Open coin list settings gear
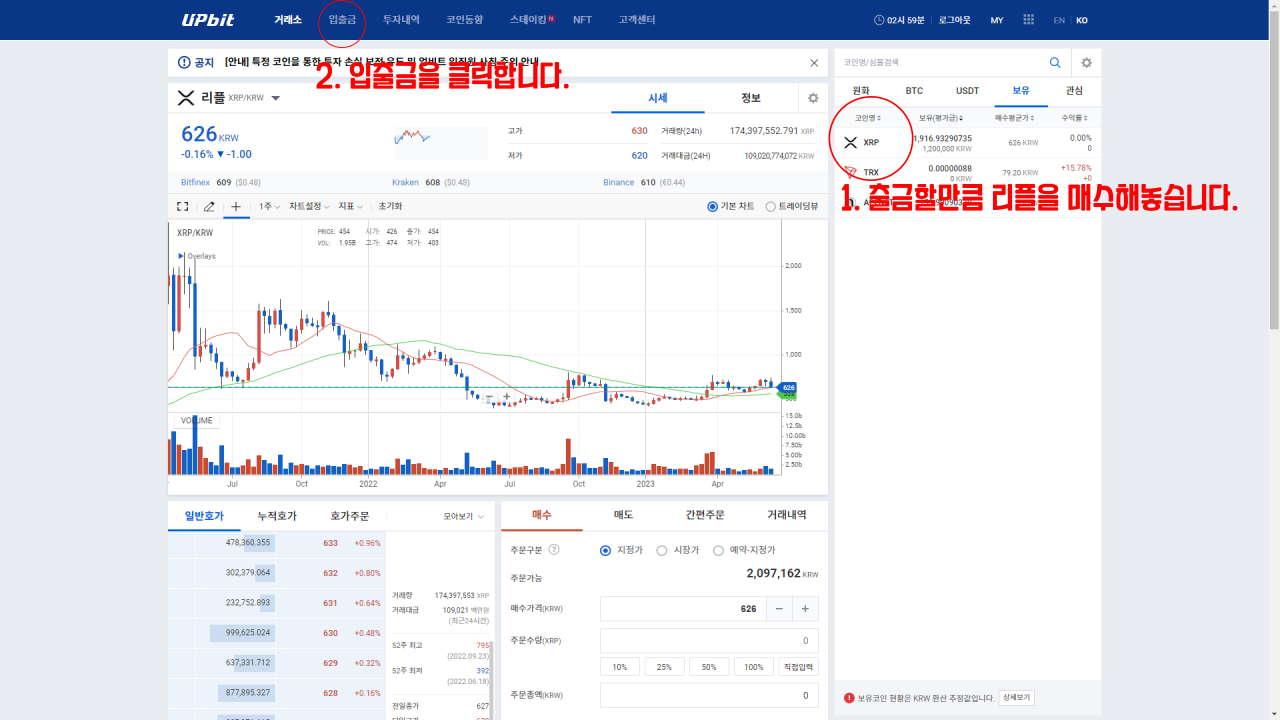This screenshot has width=1280, height=720. (1086, 62)
